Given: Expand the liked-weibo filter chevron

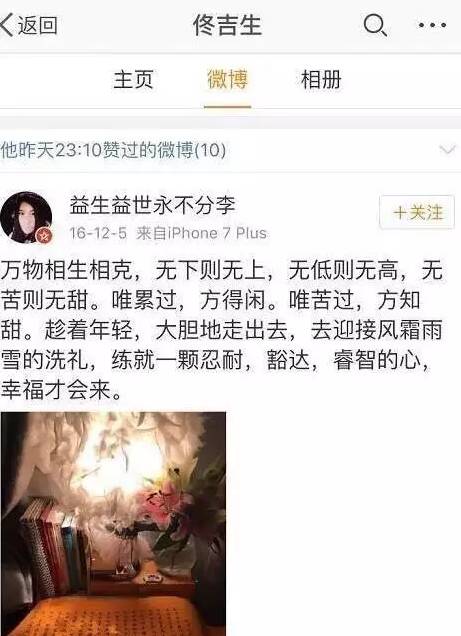Looking at the screenshot, I should 448,150.
